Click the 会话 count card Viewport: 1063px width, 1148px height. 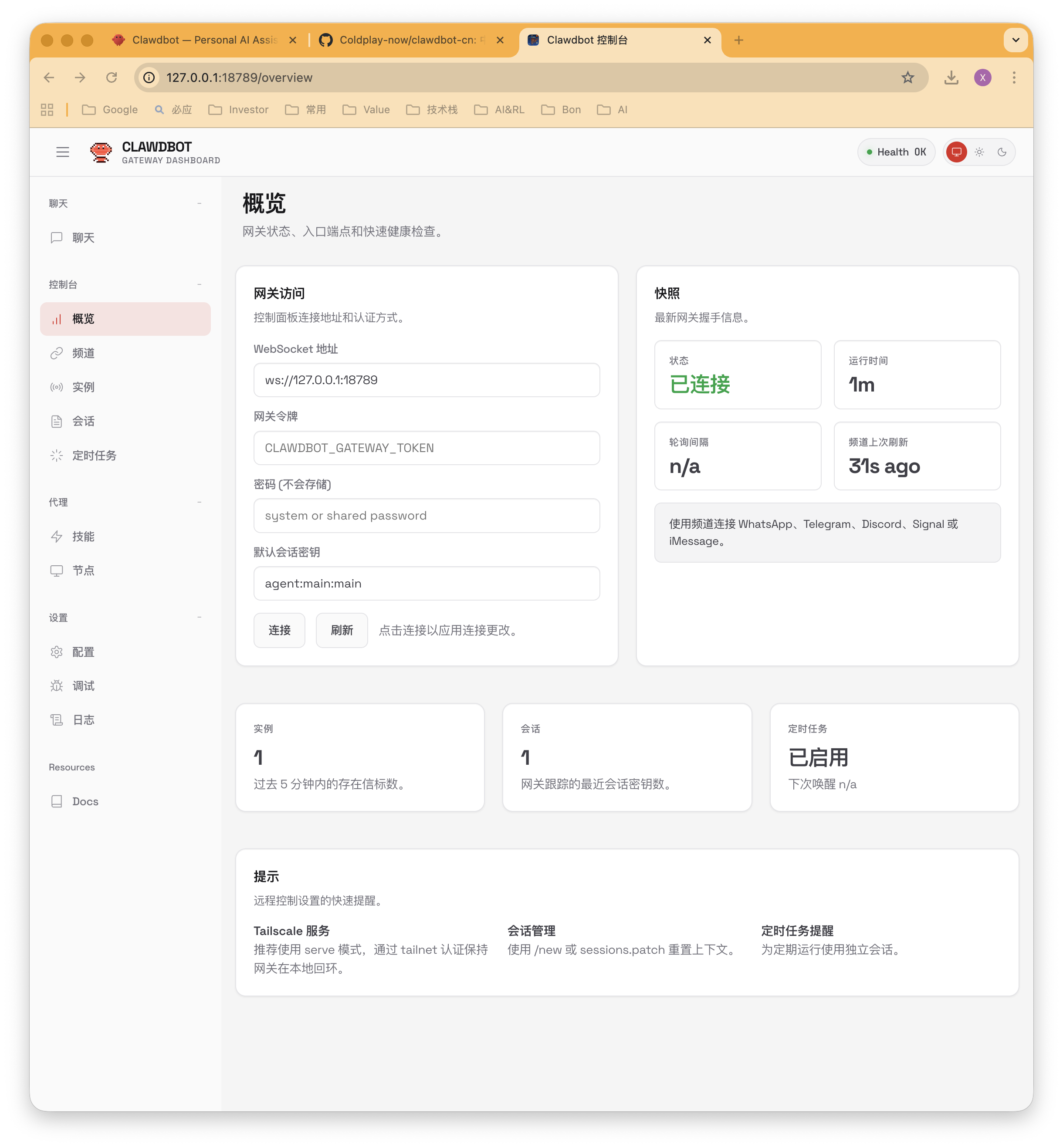click(x=627, y=757)
